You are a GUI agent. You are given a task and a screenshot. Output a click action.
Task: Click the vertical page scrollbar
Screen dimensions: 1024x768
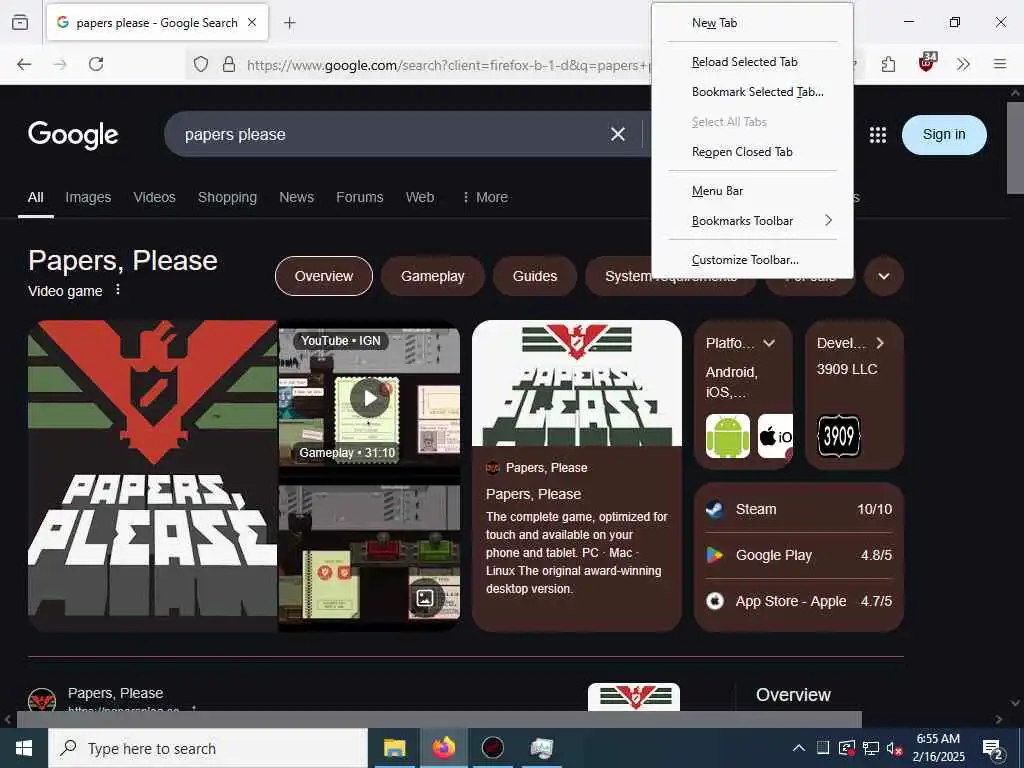[1015, 147]
